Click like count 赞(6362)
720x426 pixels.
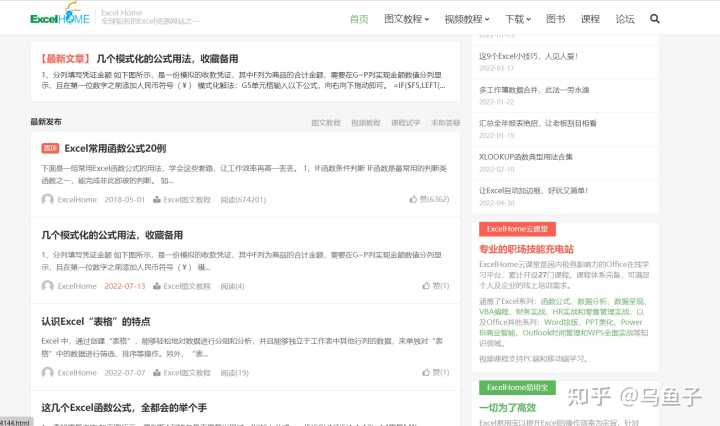point(434,199)
